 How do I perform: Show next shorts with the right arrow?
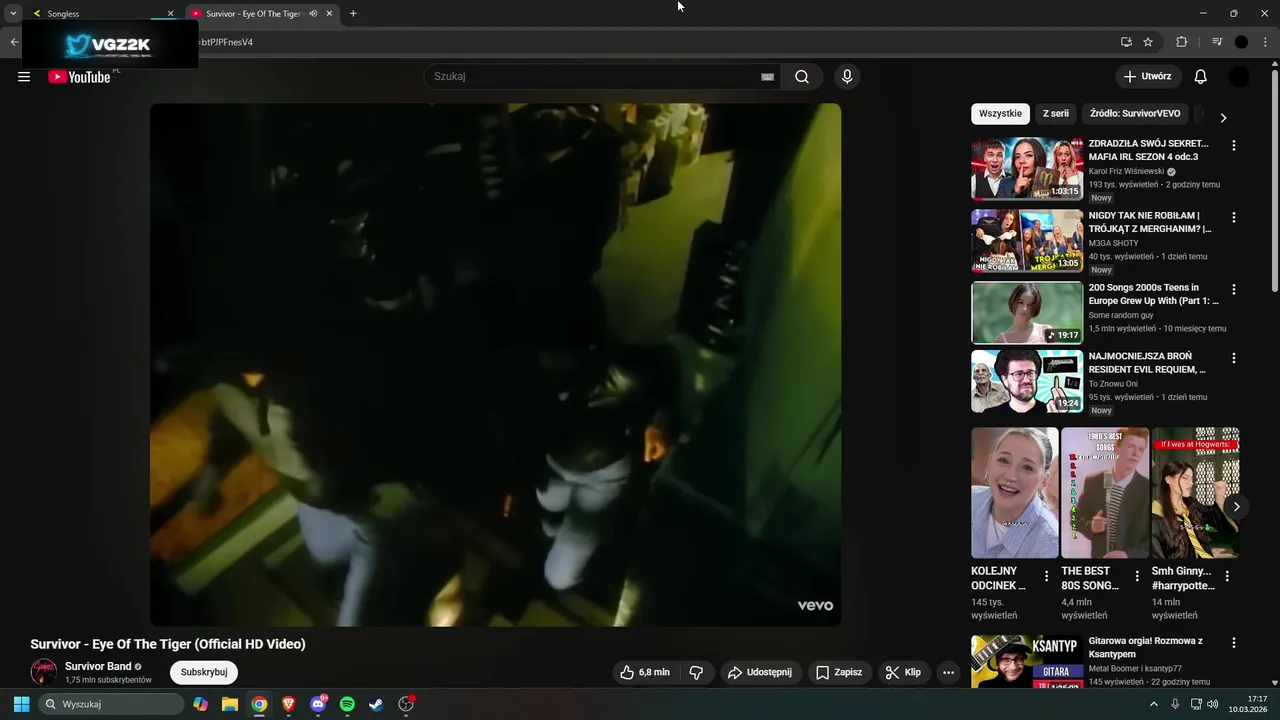tap(1236, 507)
